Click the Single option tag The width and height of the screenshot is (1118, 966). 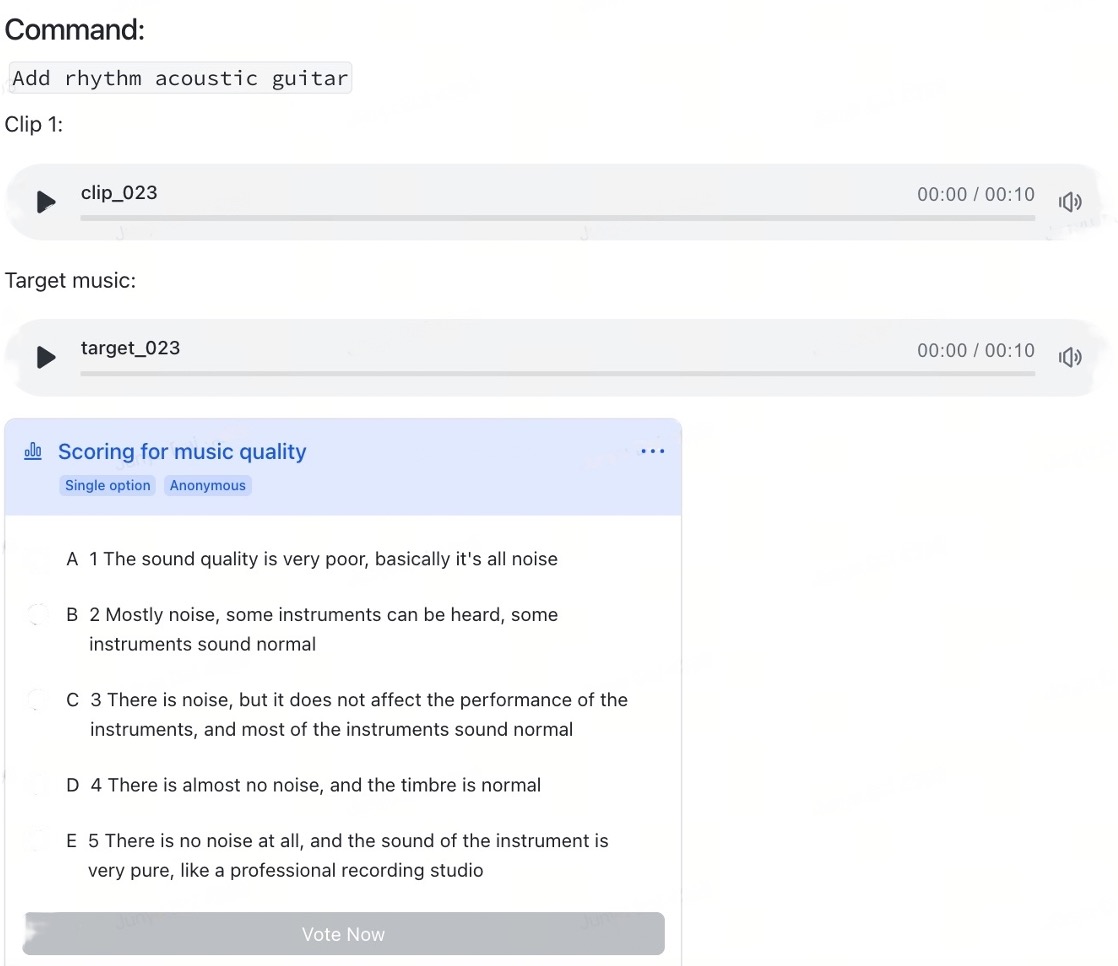108,486
